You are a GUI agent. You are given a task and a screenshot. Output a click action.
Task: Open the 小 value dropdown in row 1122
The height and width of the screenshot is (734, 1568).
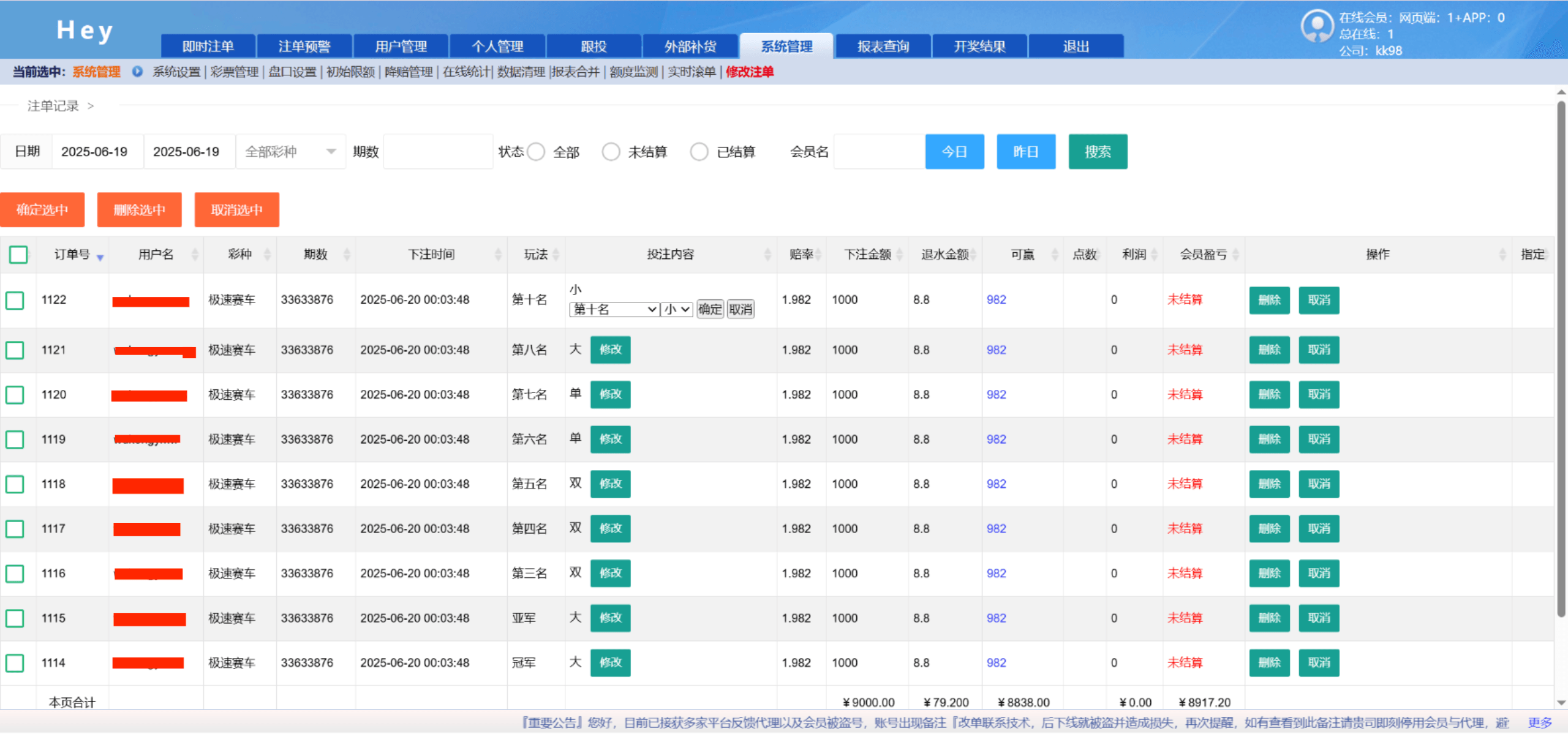(x=676, y=310)
